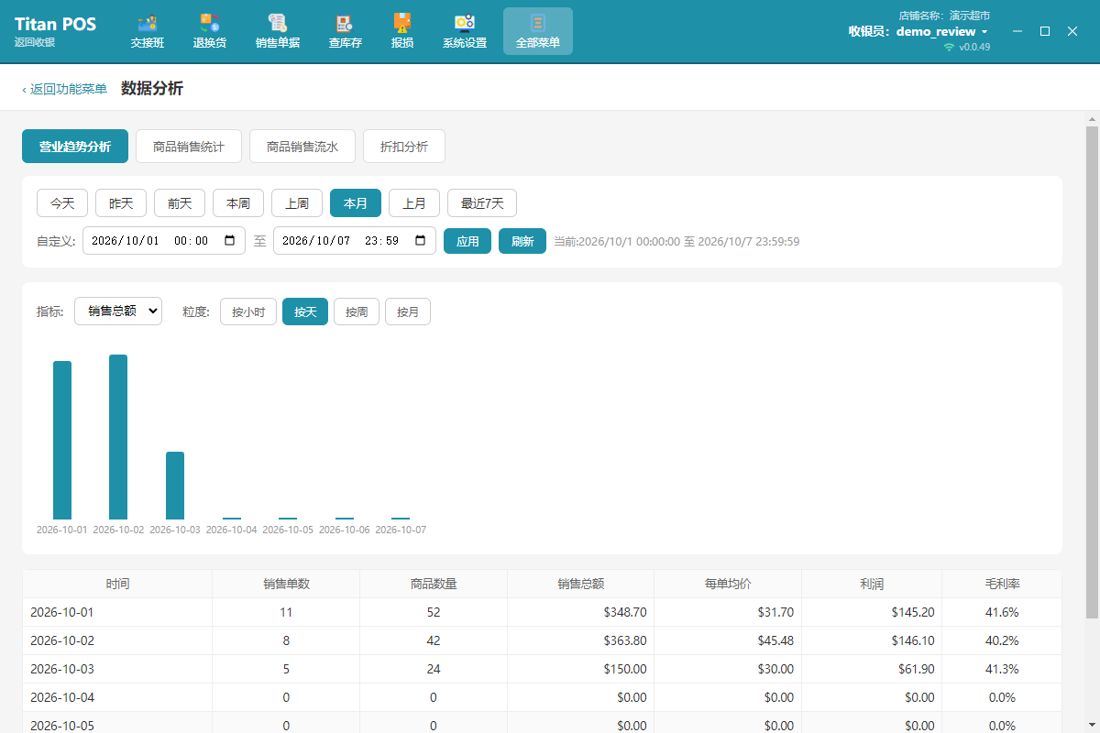The image size is (1100, 733).
Task: Click the $363.80 sales total cell
Action: pos(581,640)
